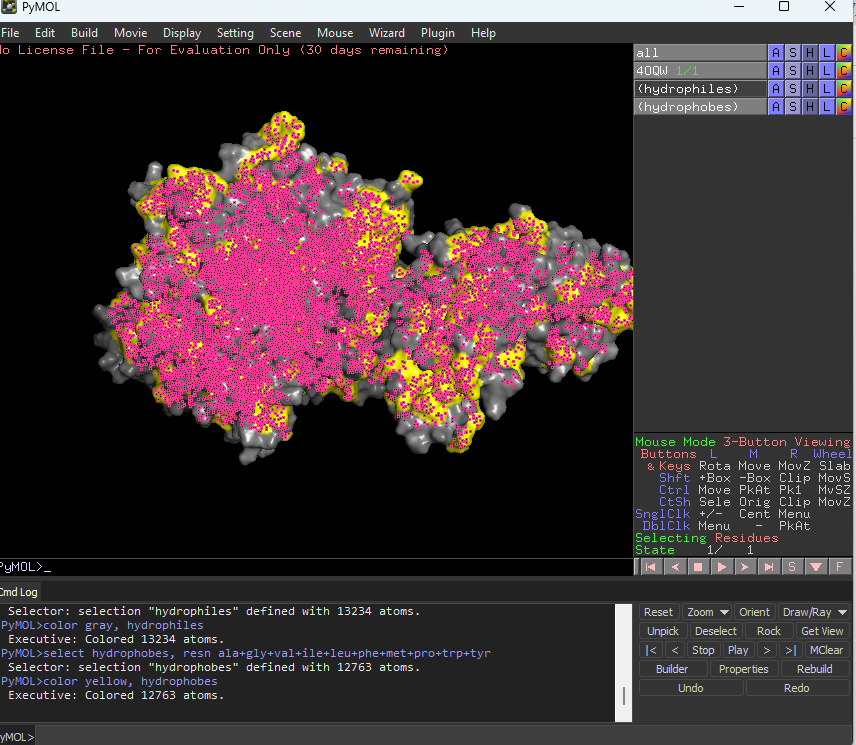Click the stop square icon in playback strip

[x=698, y=567]
